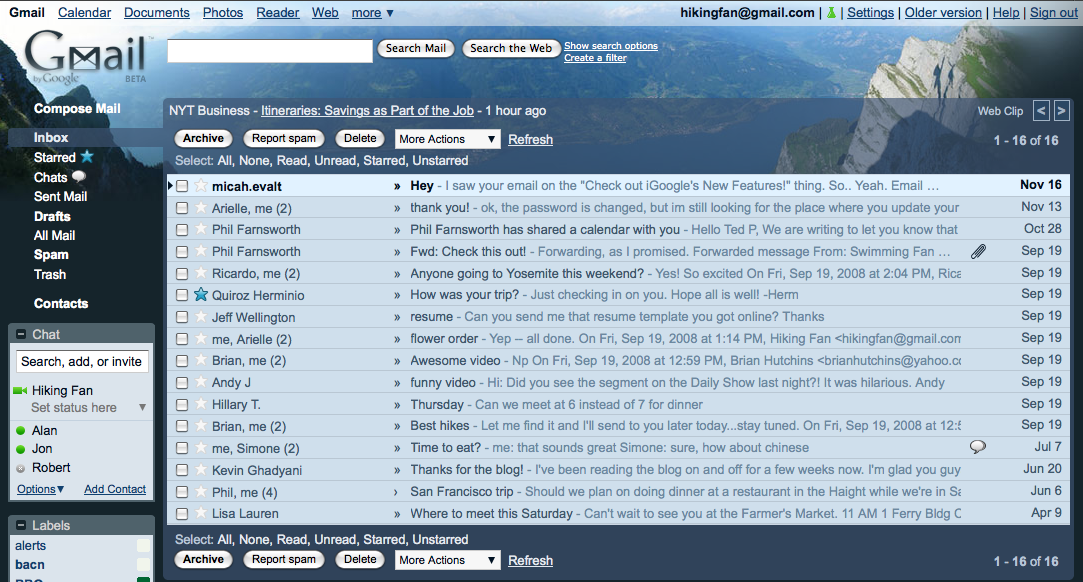Click the Search the Web button
1083x582 pixels.
pyautogui.click(x=511, y=48)
